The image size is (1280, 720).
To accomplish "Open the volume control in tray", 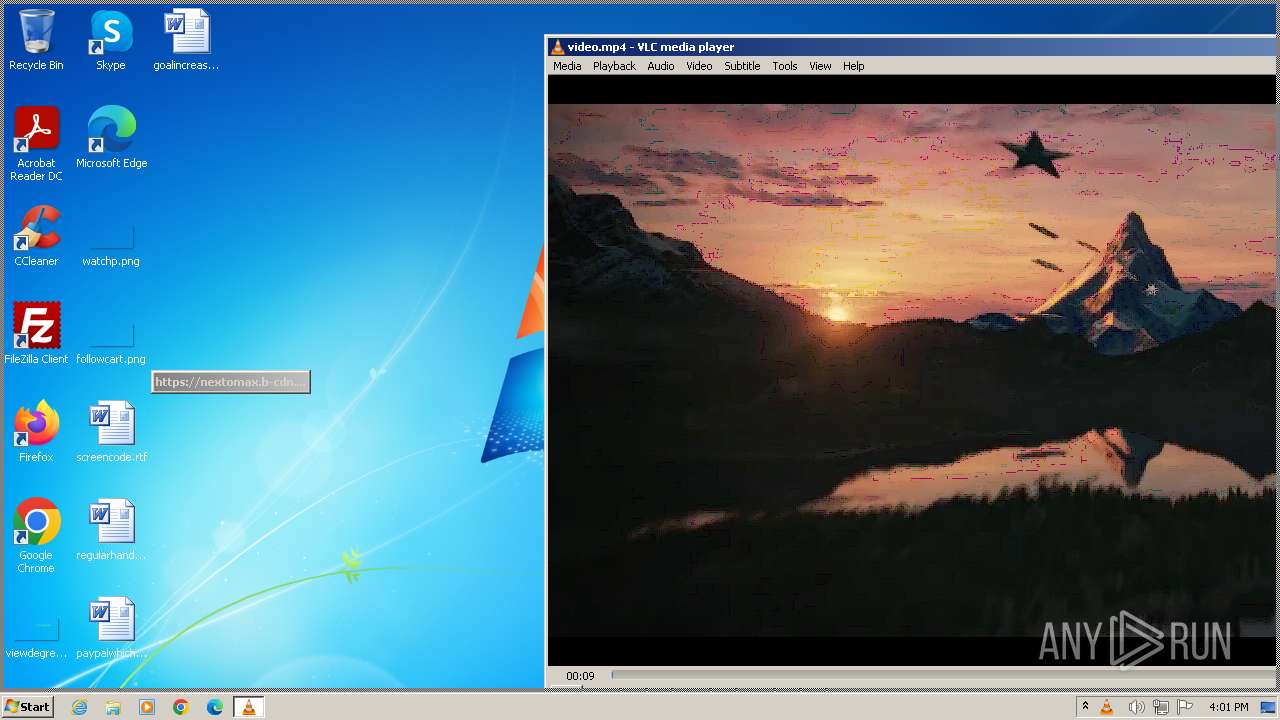I will click(1136, 707).
